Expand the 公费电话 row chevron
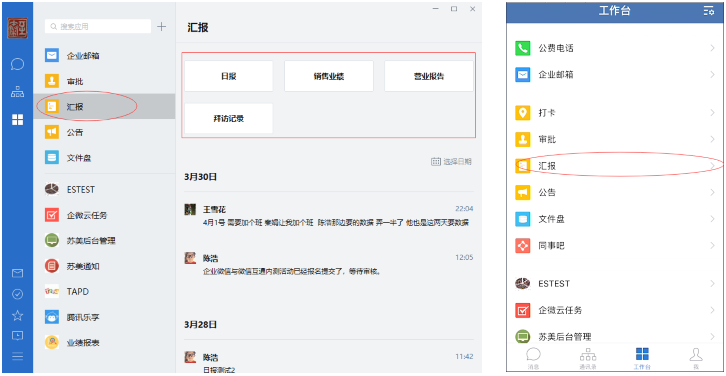This screenshot has height=376, width=726. (x=712, y=48)
